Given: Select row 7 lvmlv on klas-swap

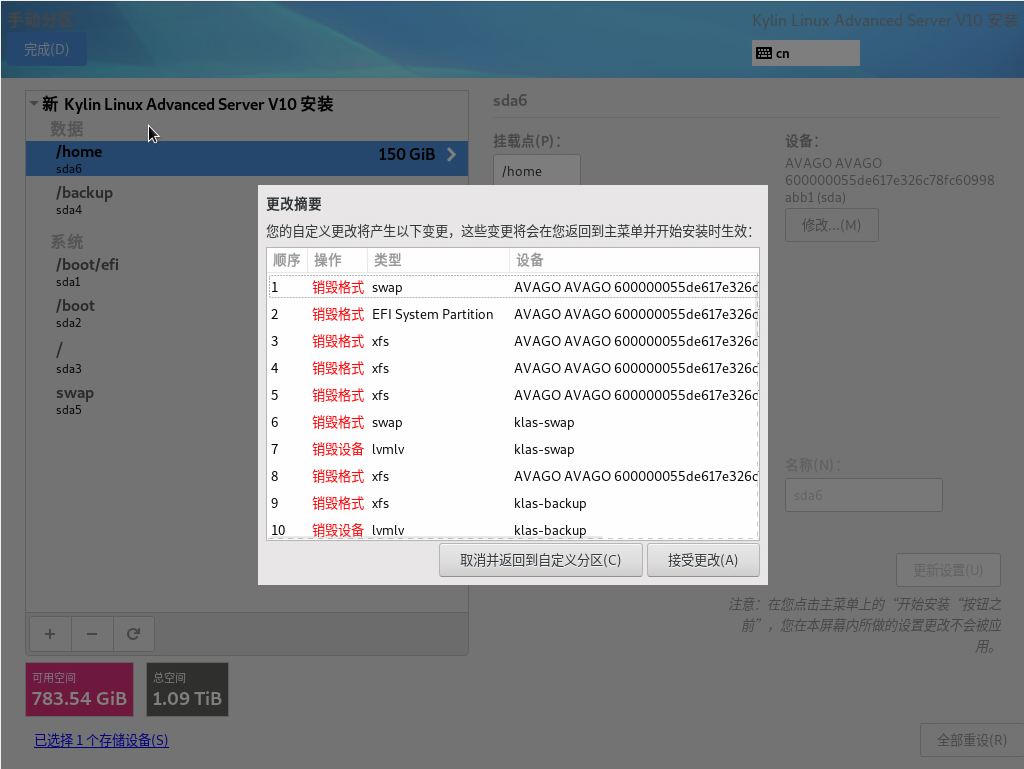Looking at the screenshot, I should coord(513,449).
